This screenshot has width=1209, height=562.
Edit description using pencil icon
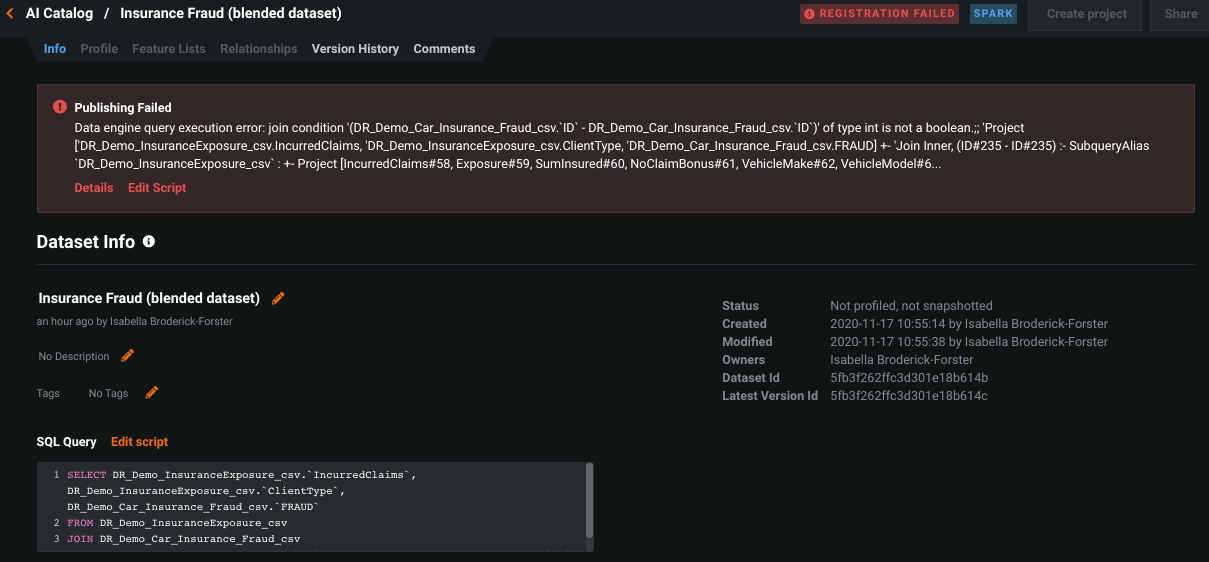coord(127,356)
